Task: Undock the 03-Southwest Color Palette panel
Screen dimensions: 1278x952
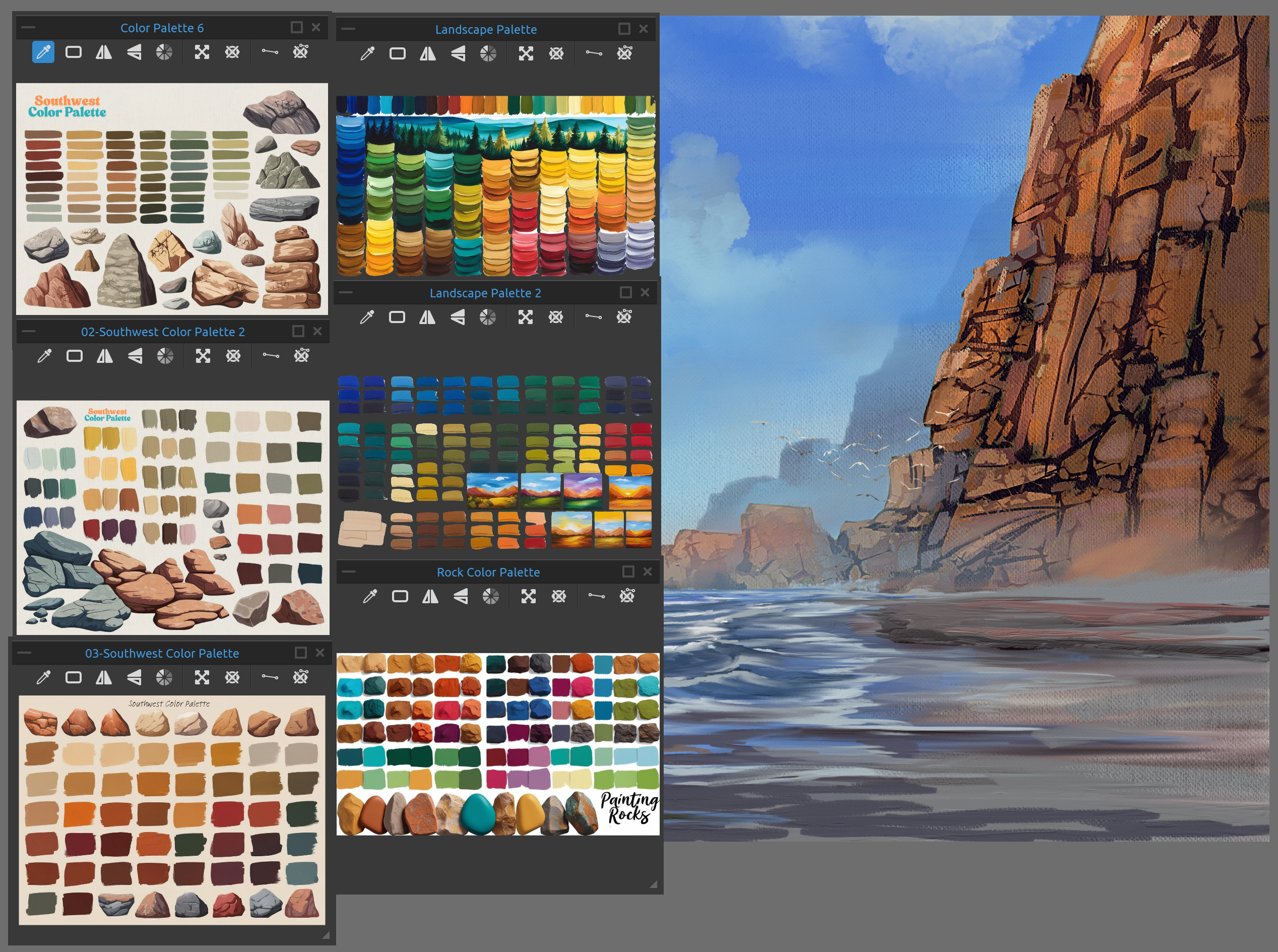Action: (300, 652)
